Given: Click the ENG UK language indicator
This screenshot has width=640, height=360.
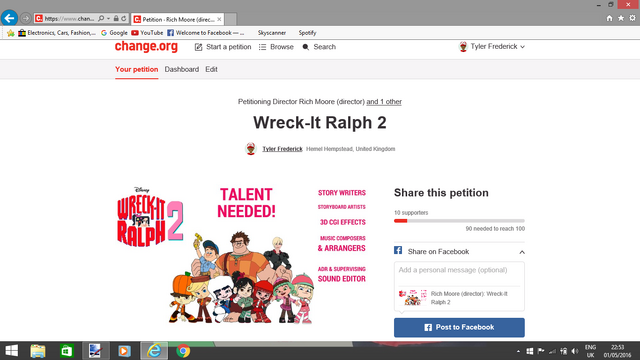Looking at the screenshot, I should (590, 351).
